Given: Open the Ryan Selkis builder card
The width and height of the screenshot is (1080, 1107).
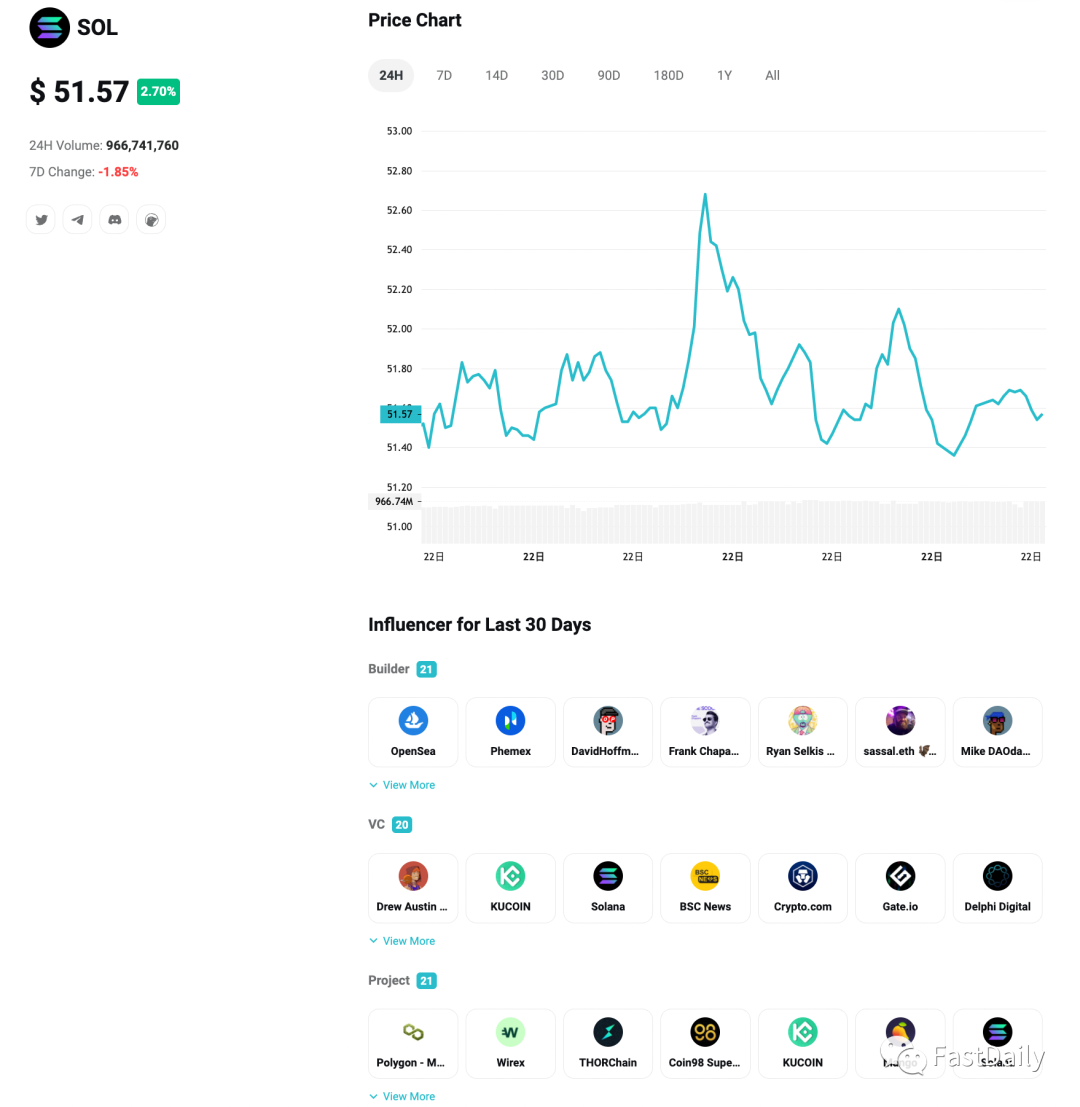Looking at the screenshot, I should pyautogui.click(x=803, y=732).
